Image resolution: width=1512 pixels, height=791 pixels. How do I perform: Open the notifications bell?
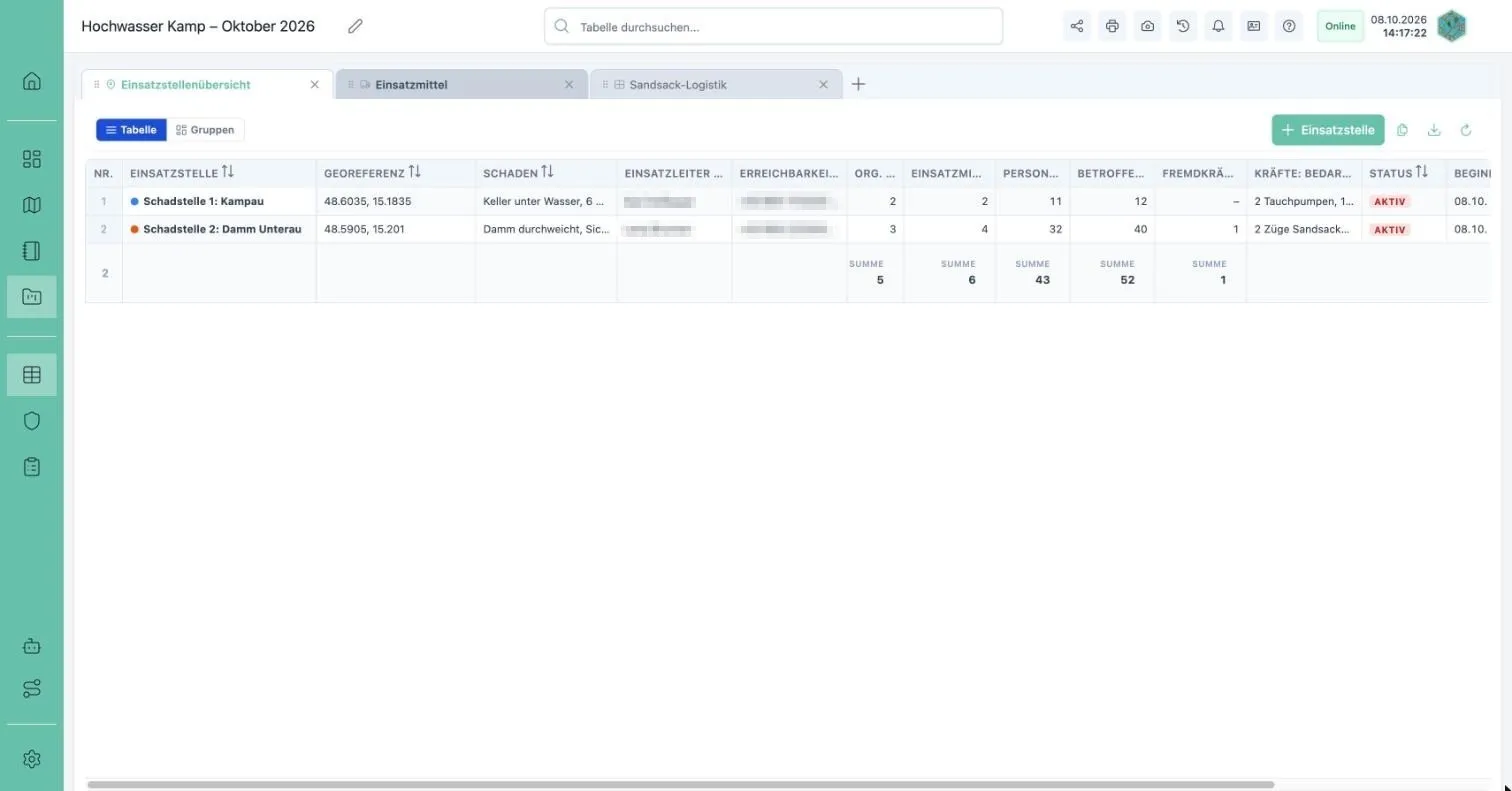pos(1218,26)
